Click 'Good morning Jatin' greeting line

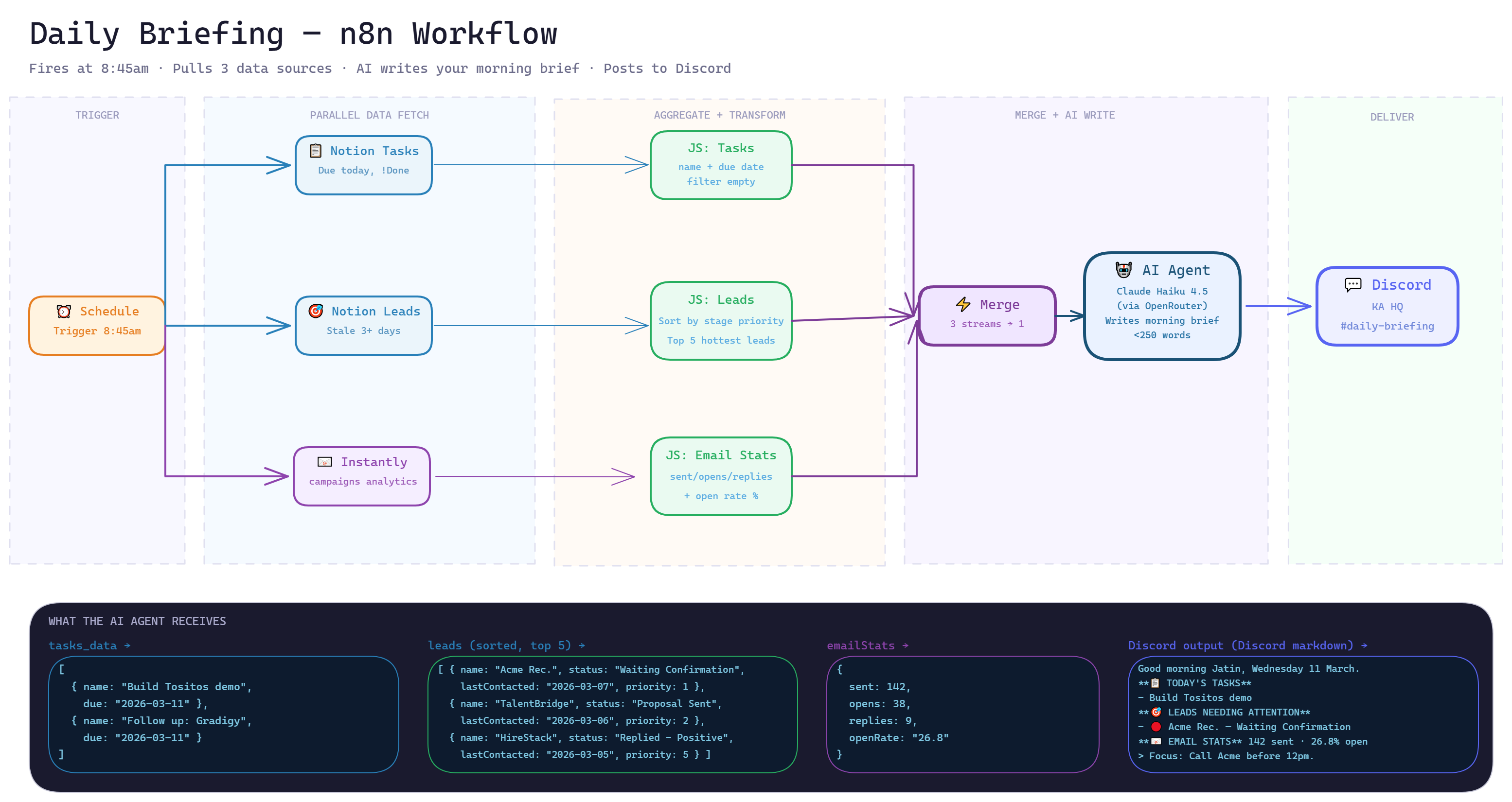point(1248,668)
